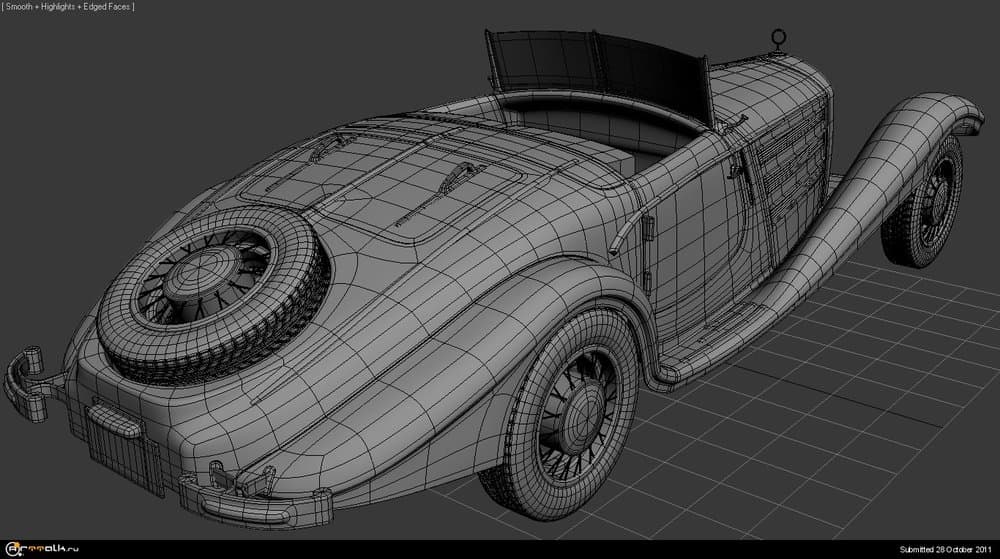Select the rear right wheel of the car
Viewport: 1000px width, 559px height.
(x=565, y=410)
